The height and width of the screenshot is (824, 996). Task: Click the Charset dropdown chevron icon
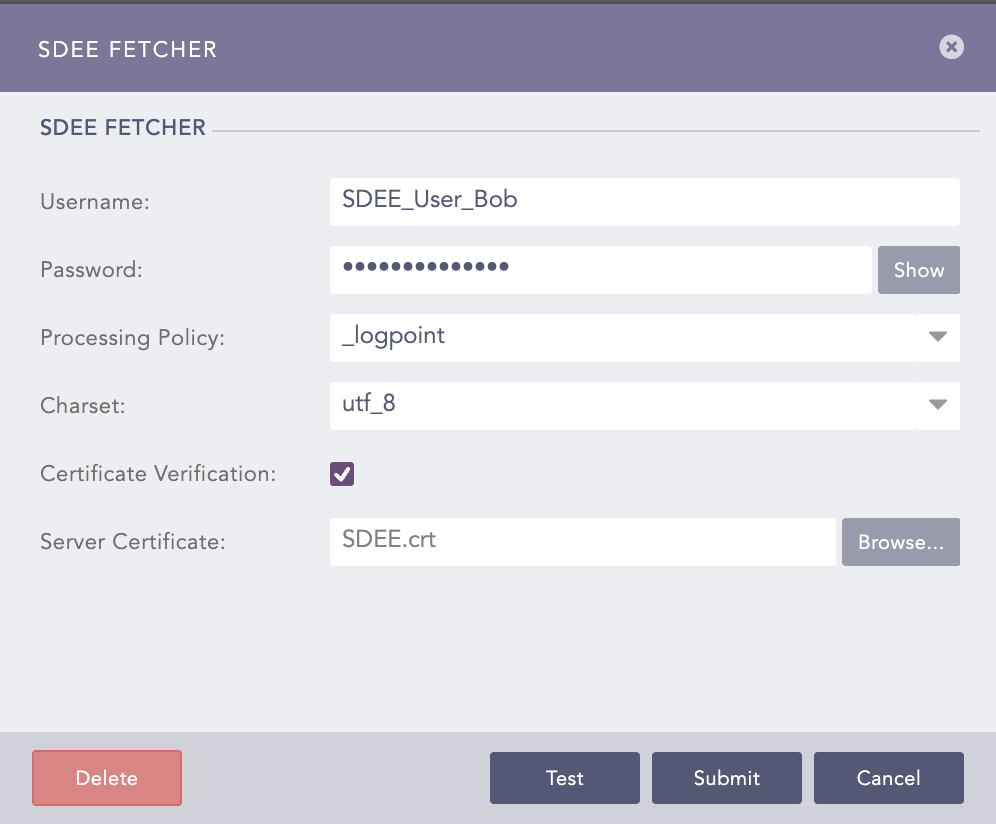point(937,406)
